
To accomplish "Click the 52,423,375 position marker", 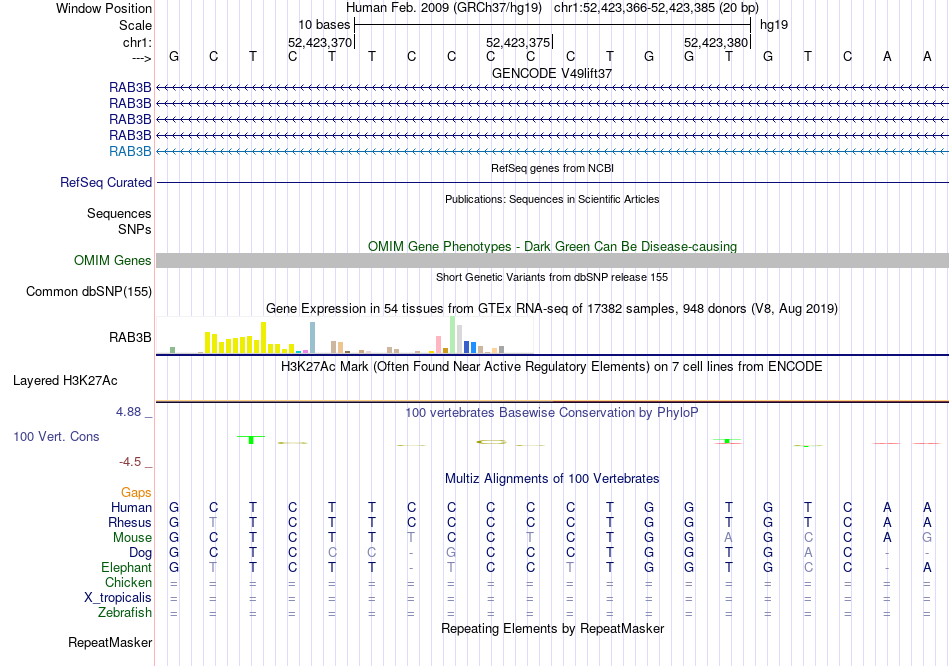I will pyautogui.click(x=518, y=42).
